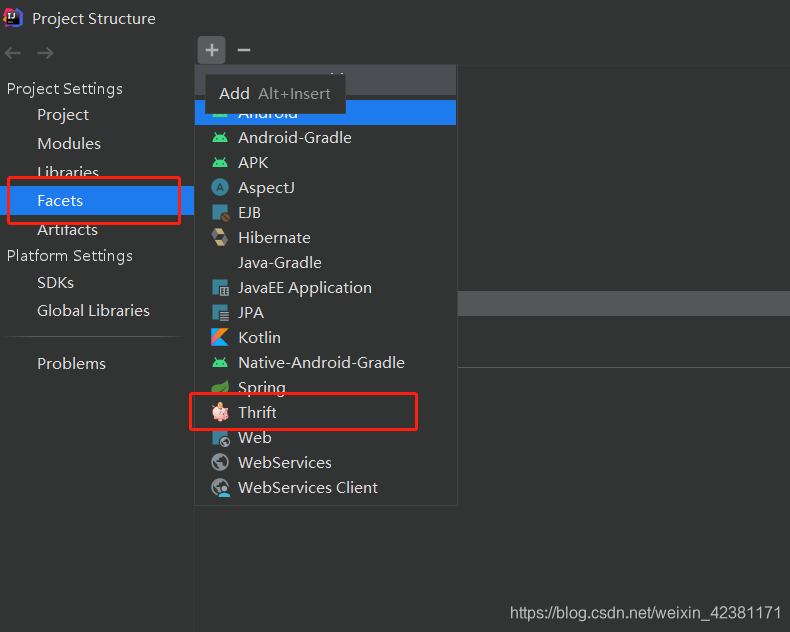Click the WebServices Client icon
This screenshot has height=632, width=790.
[221, 487]
